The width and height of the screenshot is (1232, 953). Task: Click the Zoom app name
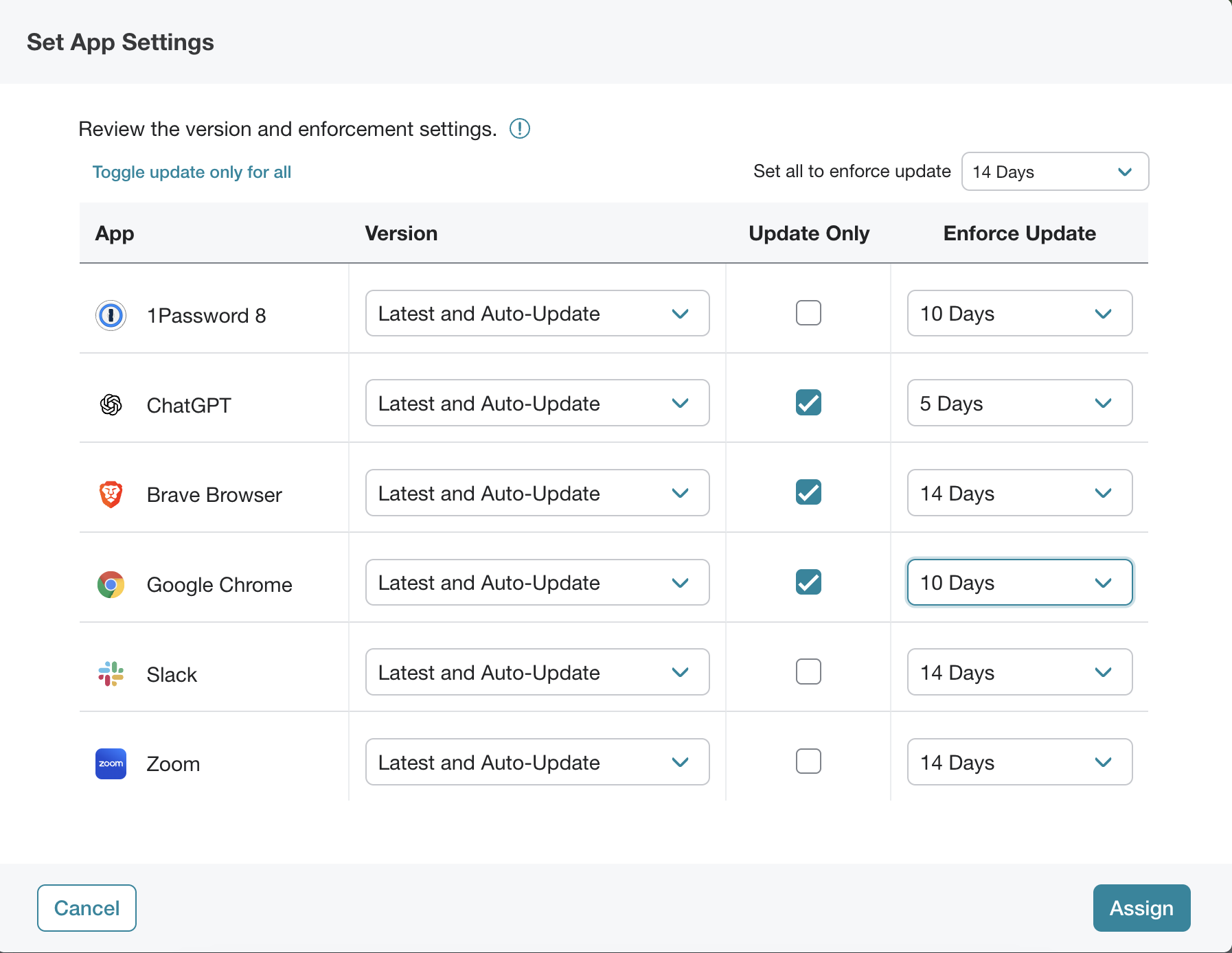pyautogui.click(x=173, y=764)
